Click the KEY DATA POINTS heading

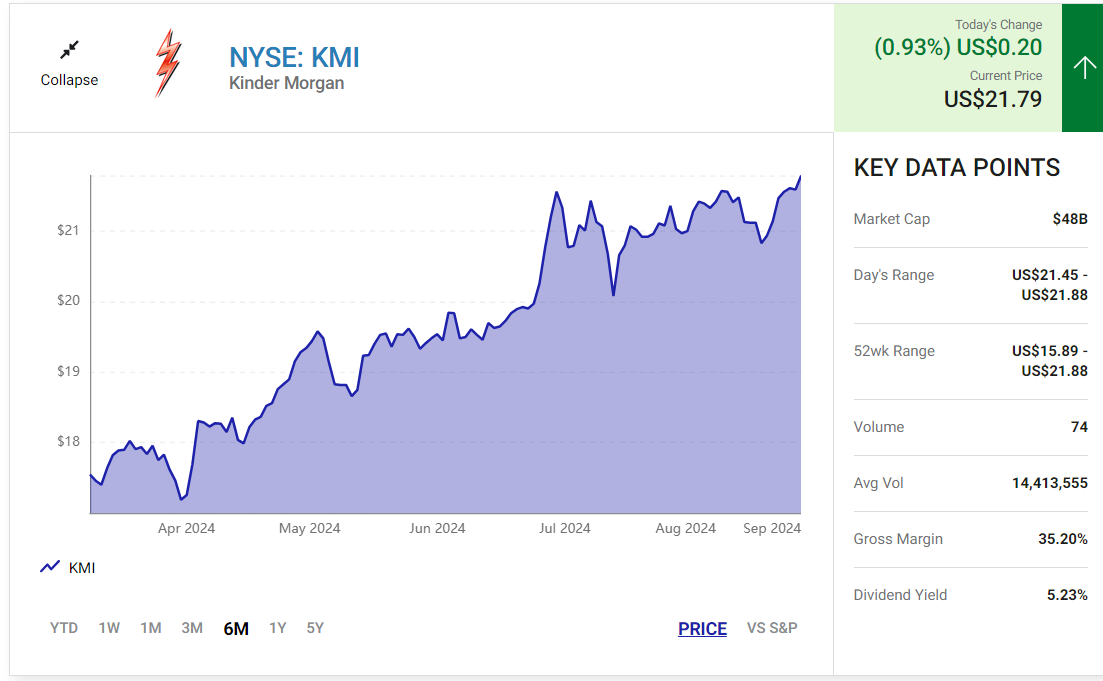(x=957, y=167)
